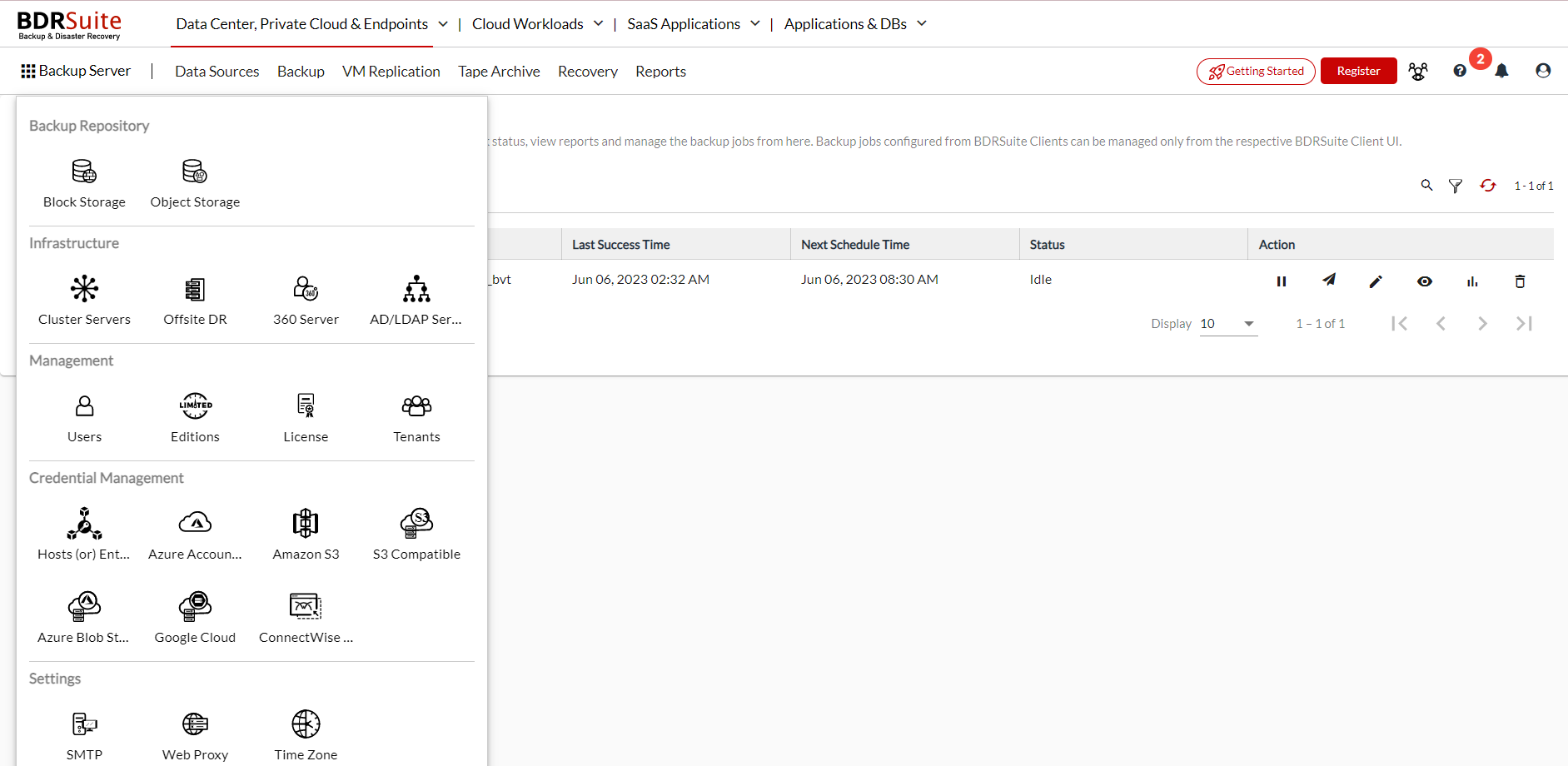The image size is (1568, 766).
Task: Open S3 Compatible credentials
Action: coord(416,536)
